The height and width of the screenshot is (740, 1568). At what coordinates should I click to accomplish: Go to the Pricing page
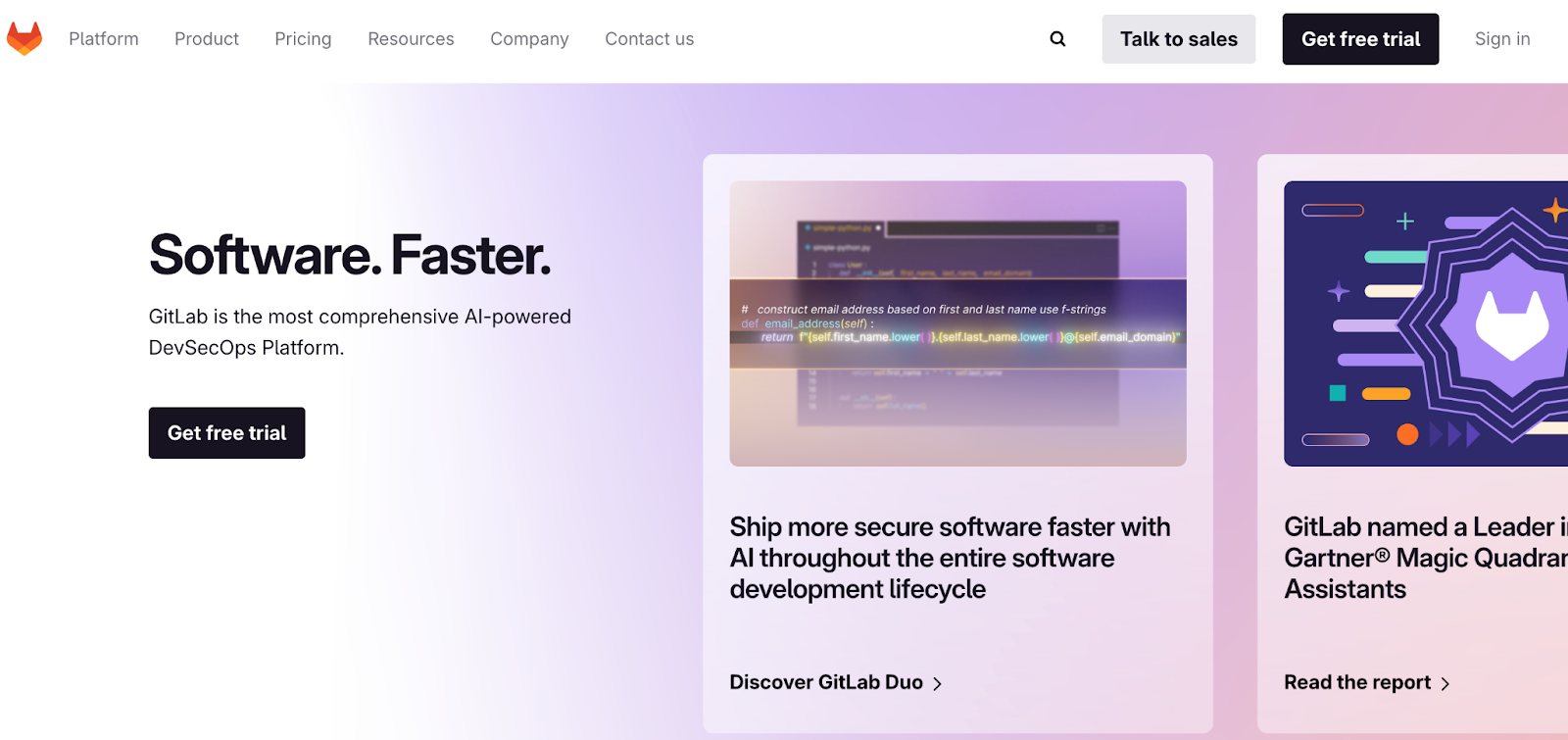303,39
